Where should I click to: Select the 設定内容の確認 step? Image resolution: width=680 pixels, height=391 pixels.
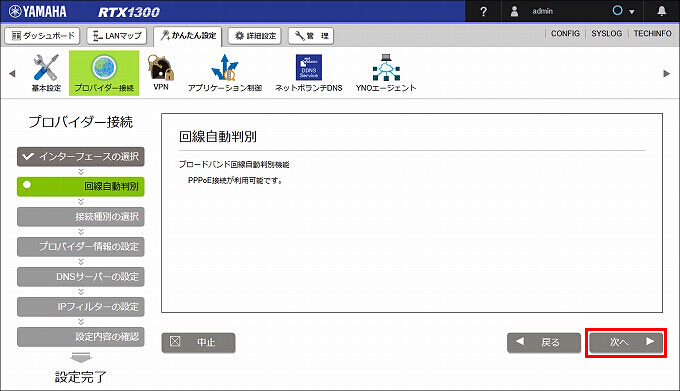(81, 336)
